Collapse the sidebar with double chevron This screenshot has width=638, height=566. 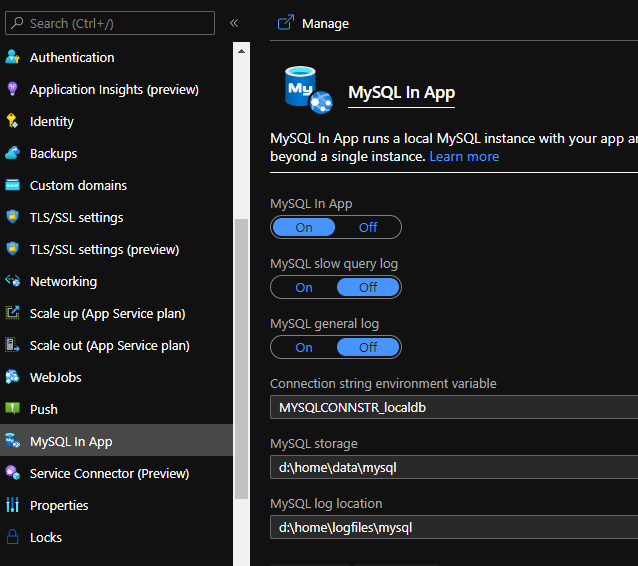point(234,23)
